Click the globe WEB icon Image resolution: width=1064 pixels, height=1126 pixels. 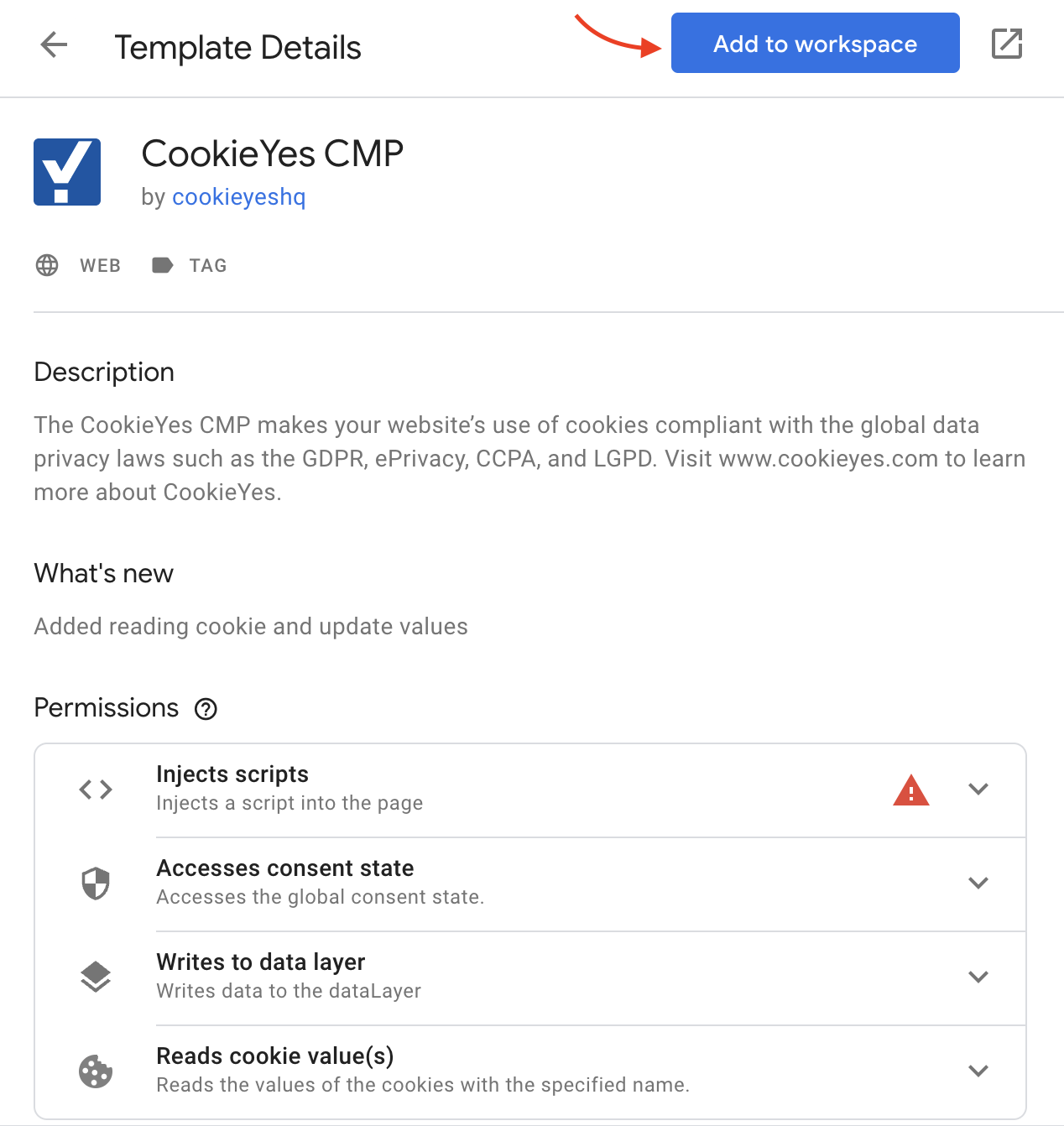point(47,265)
